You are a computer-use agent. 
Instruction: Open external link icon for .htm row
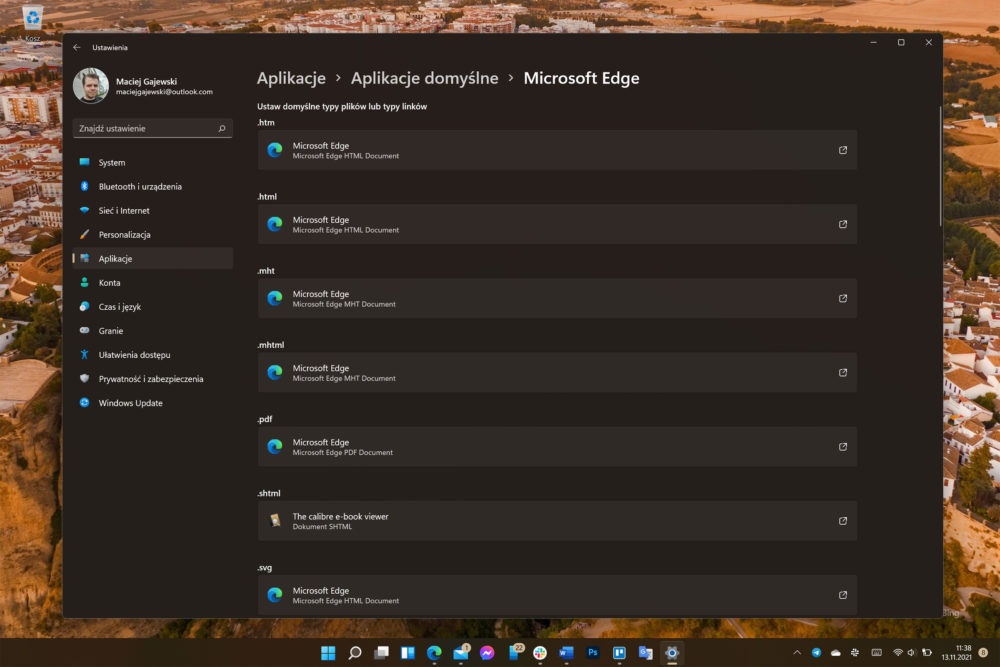[842, 150]
